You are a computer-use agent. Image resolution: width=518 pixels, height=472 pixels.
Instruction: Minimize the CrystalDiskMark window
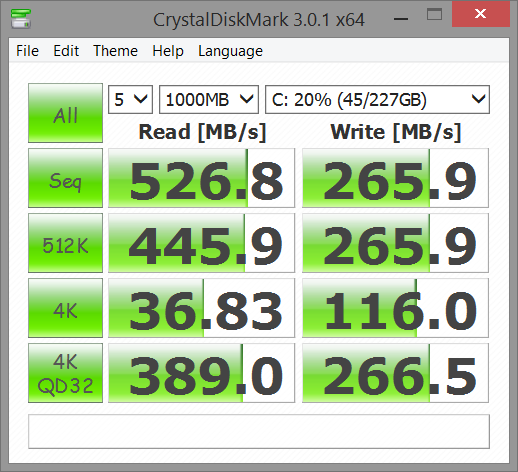tap(401, 19)
